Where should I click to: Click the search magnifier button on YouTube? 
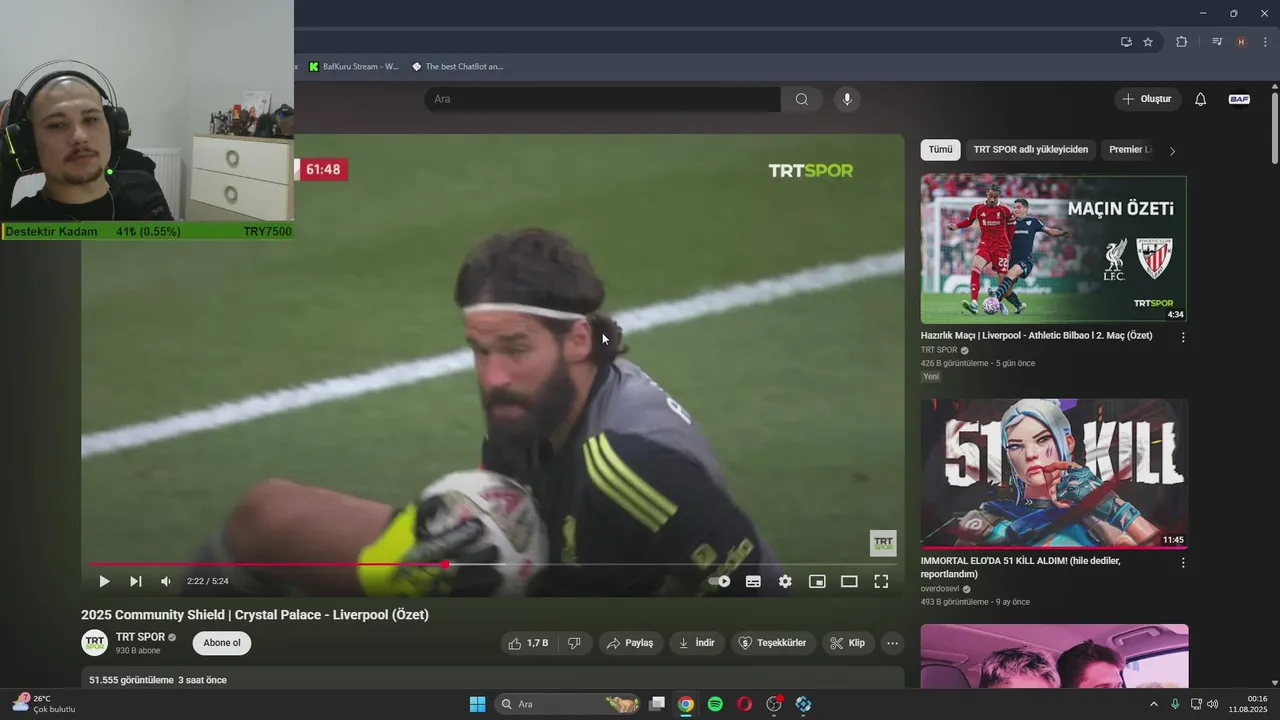pyautogui.click(x=802, y=99)
